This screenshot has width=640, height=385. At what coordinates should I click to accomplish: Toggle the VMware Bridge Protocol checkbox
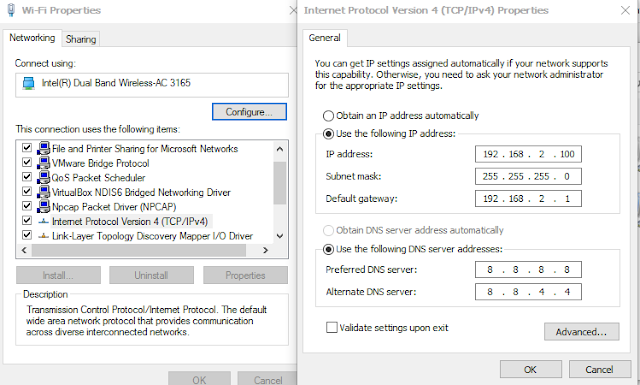click(27, 162)
